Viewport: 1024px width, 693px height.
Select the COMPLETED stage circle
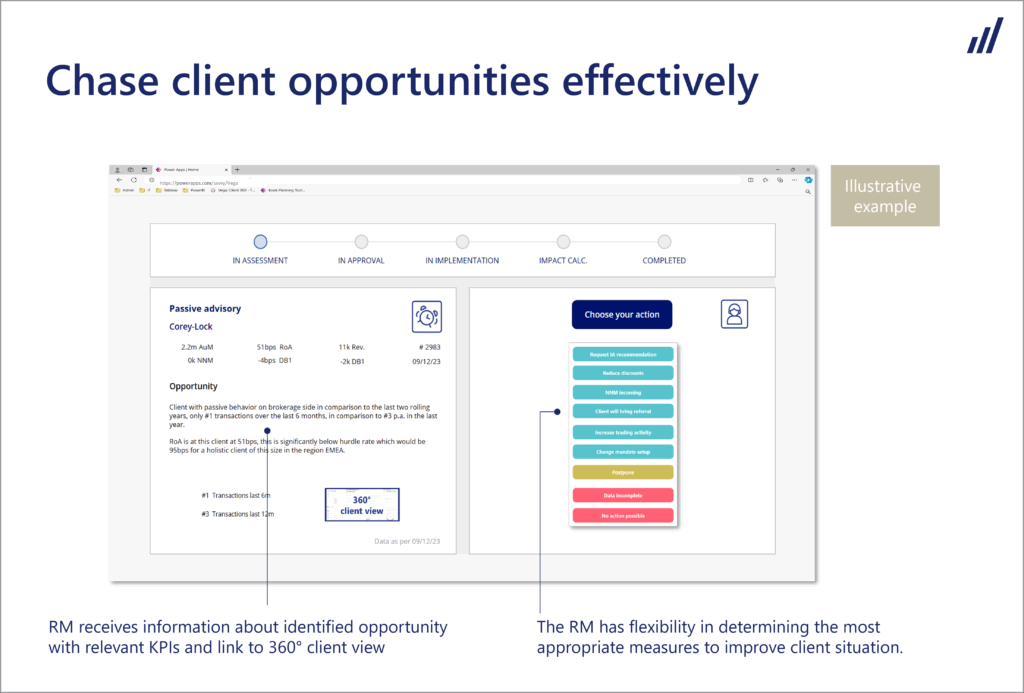[664, 241]
